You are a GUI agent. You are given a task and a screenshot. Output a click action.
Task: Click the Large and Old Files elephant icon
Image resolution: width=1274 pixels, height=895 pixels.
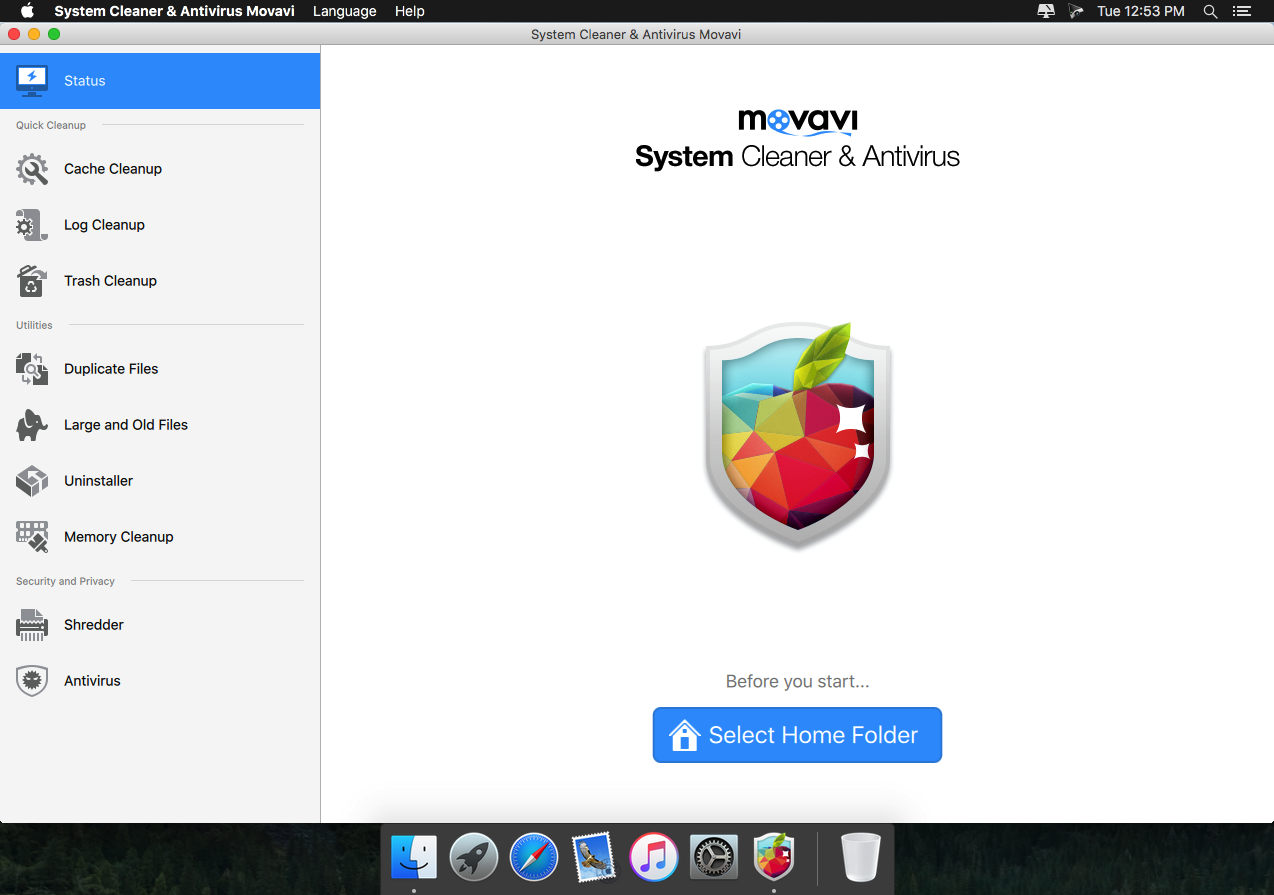(x=32, y=425)
